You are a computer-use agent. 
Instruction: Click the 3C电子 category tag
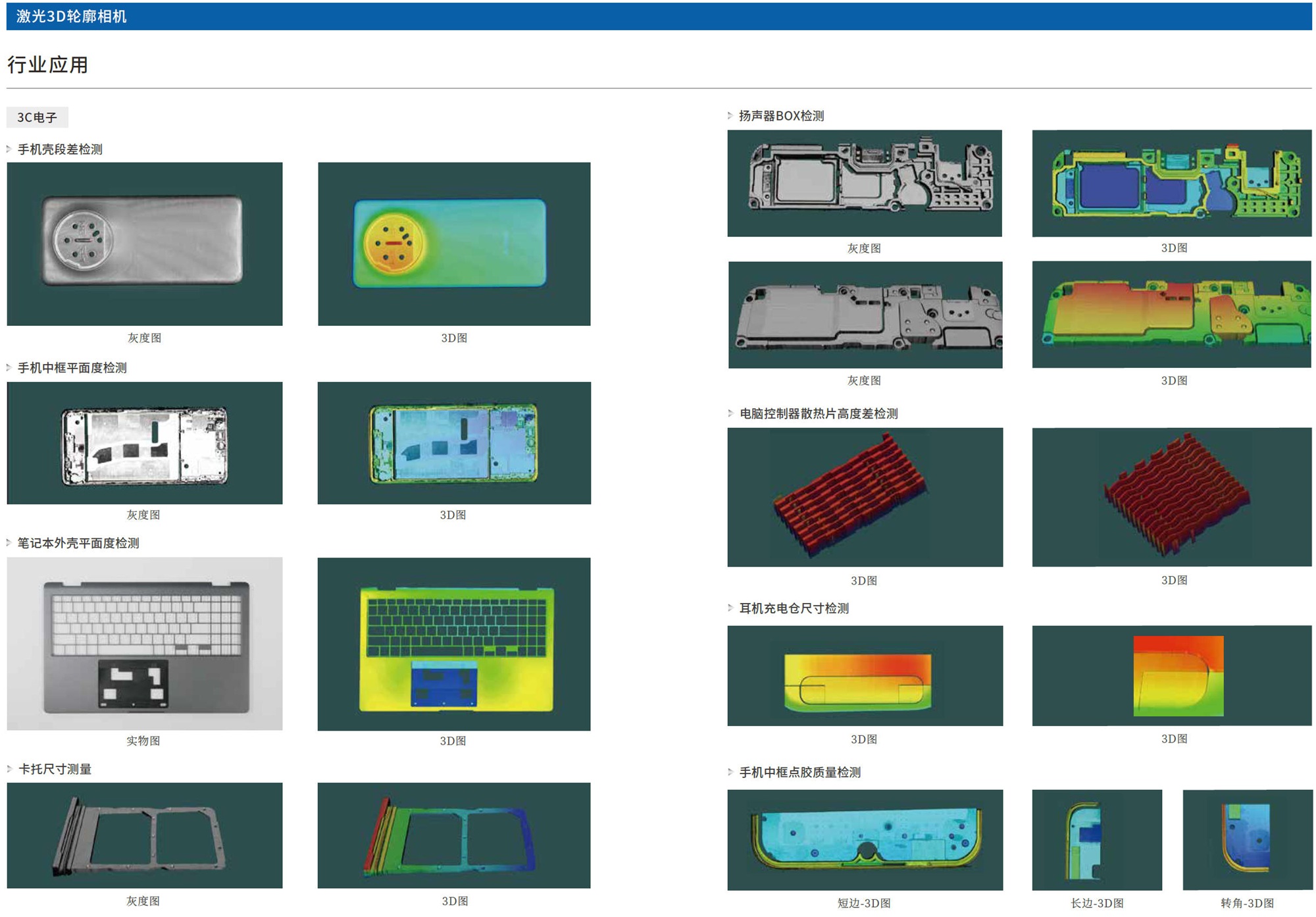pyautogui.click(x=38, y=117)
